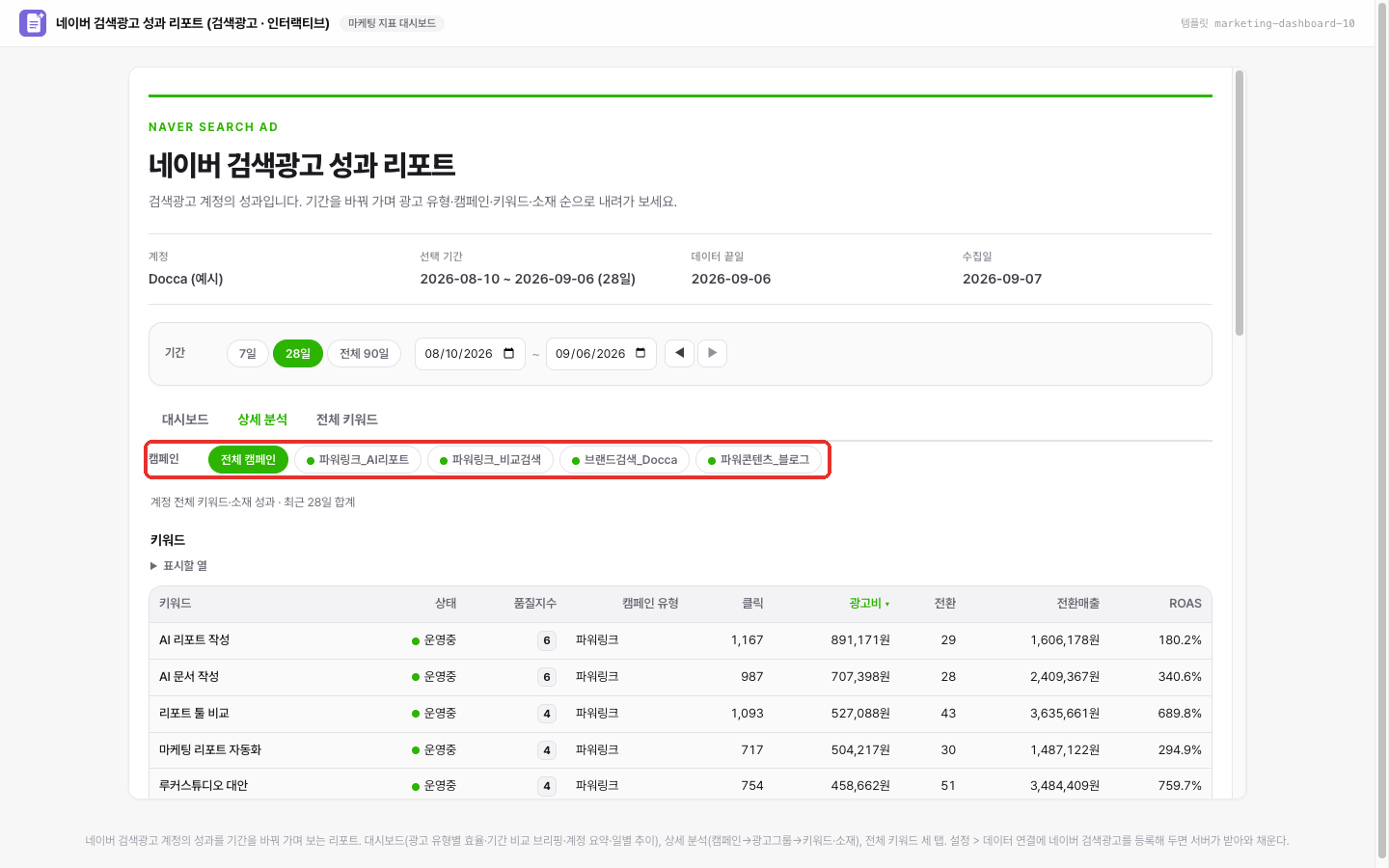This screenshot has width=1389, height=868.
Task: Click the 전환 column header
Action: click(x=945, y=604)
